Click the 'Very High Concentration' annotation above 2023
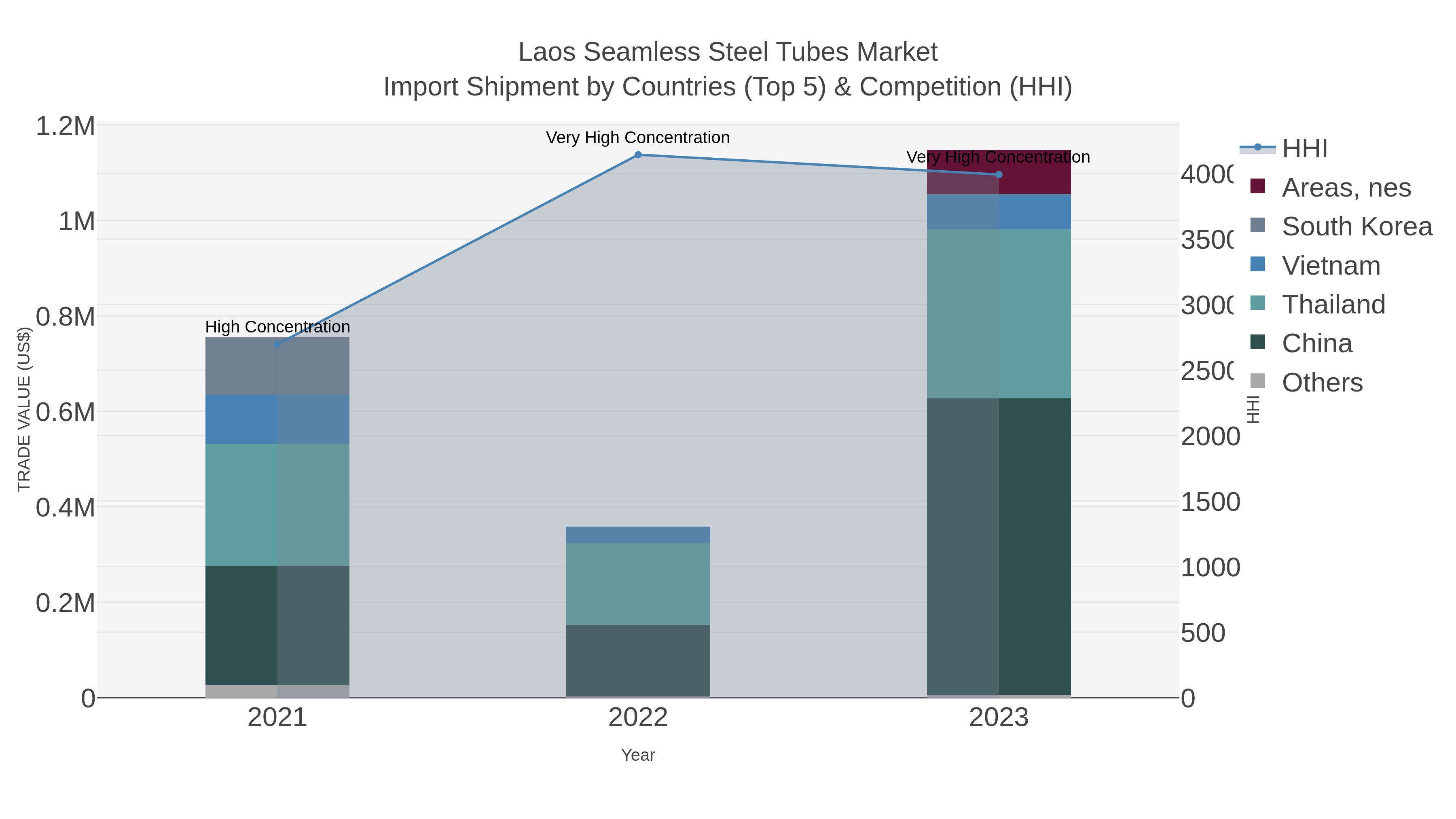The image size is (1456, 819). (999, 157)
